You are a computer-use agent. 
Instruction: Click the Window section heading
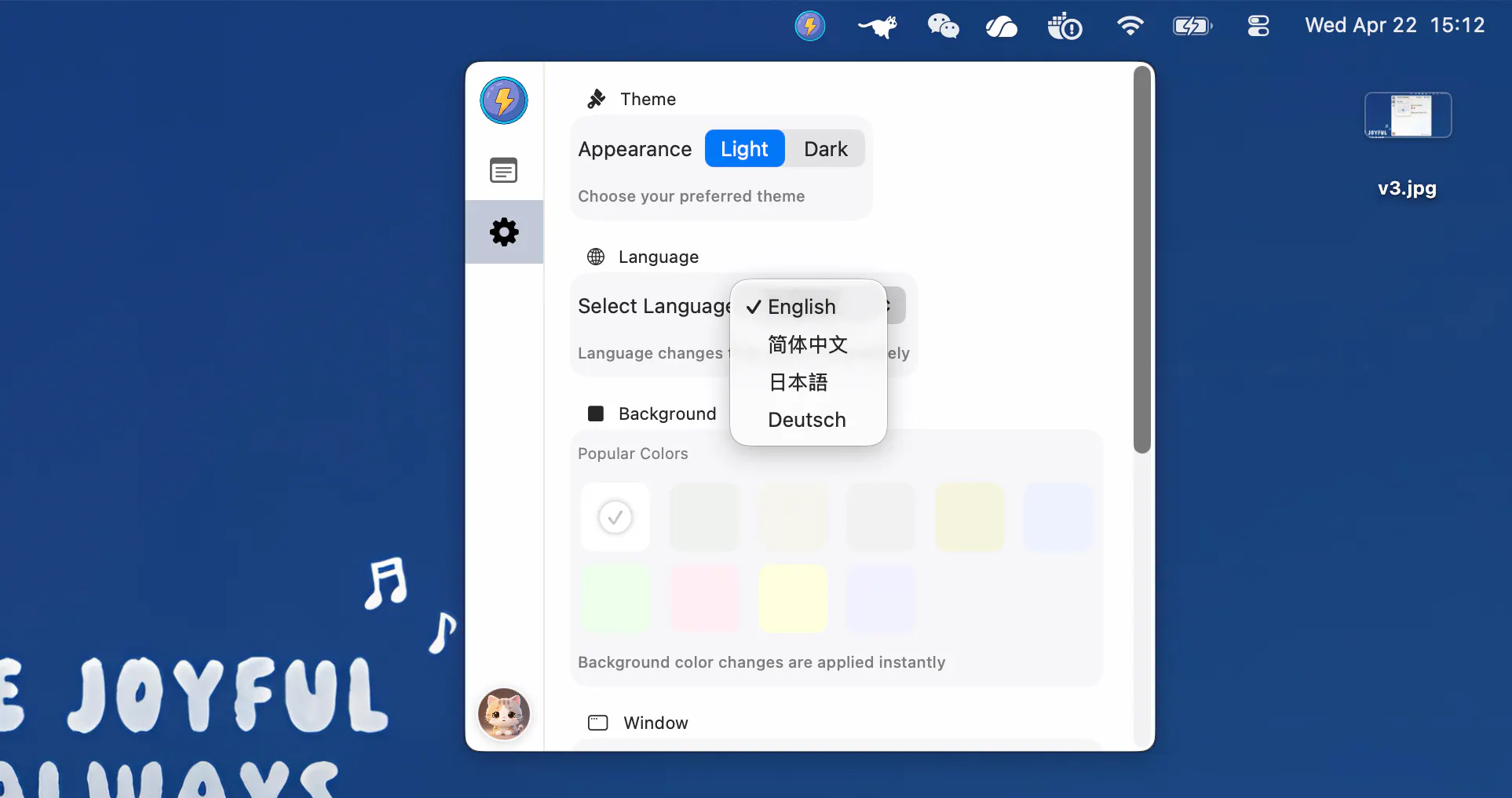coord(656,723)
